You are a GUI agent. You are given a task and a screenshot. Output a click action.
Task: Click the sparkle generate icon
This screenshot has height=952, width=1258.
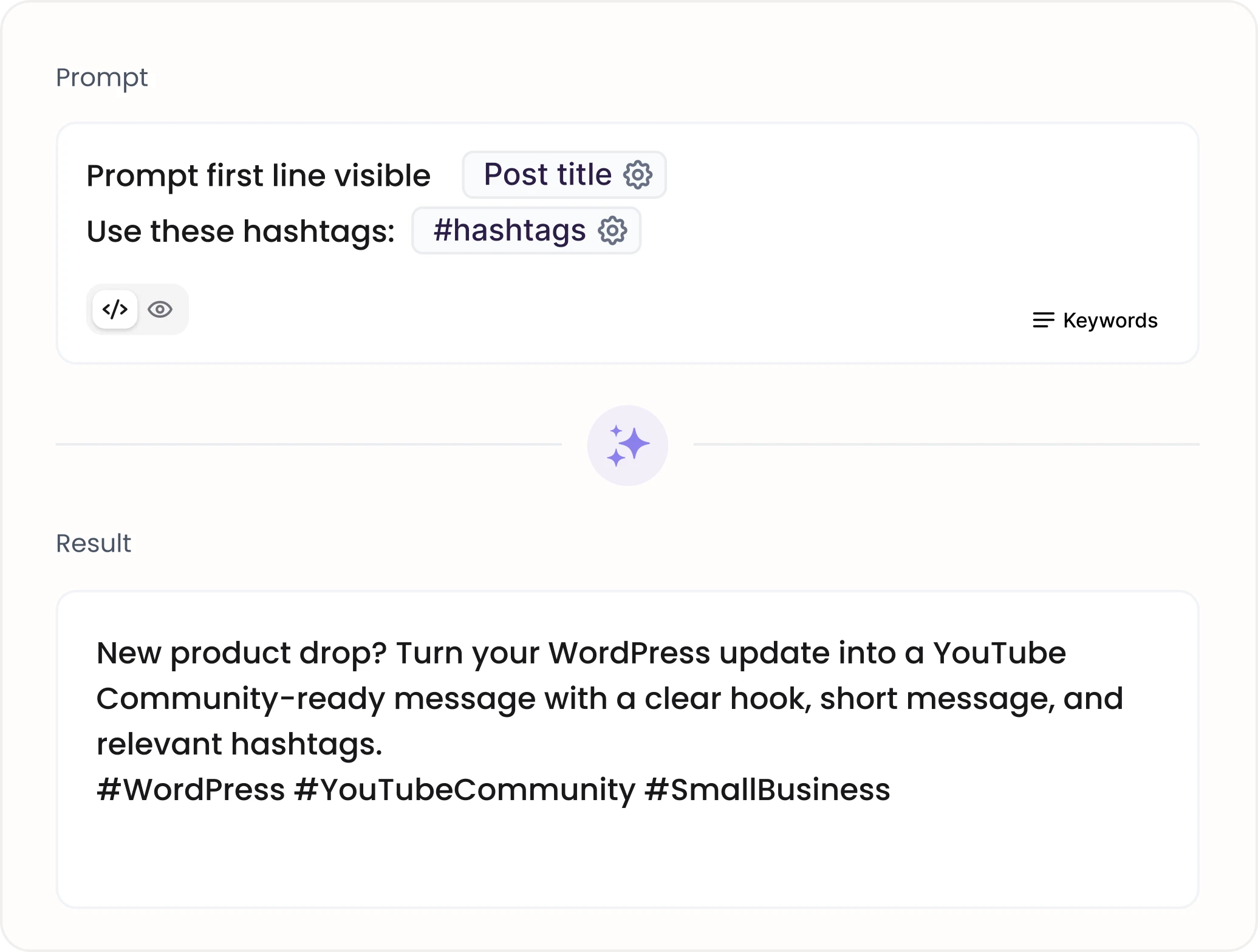point(627,445)
